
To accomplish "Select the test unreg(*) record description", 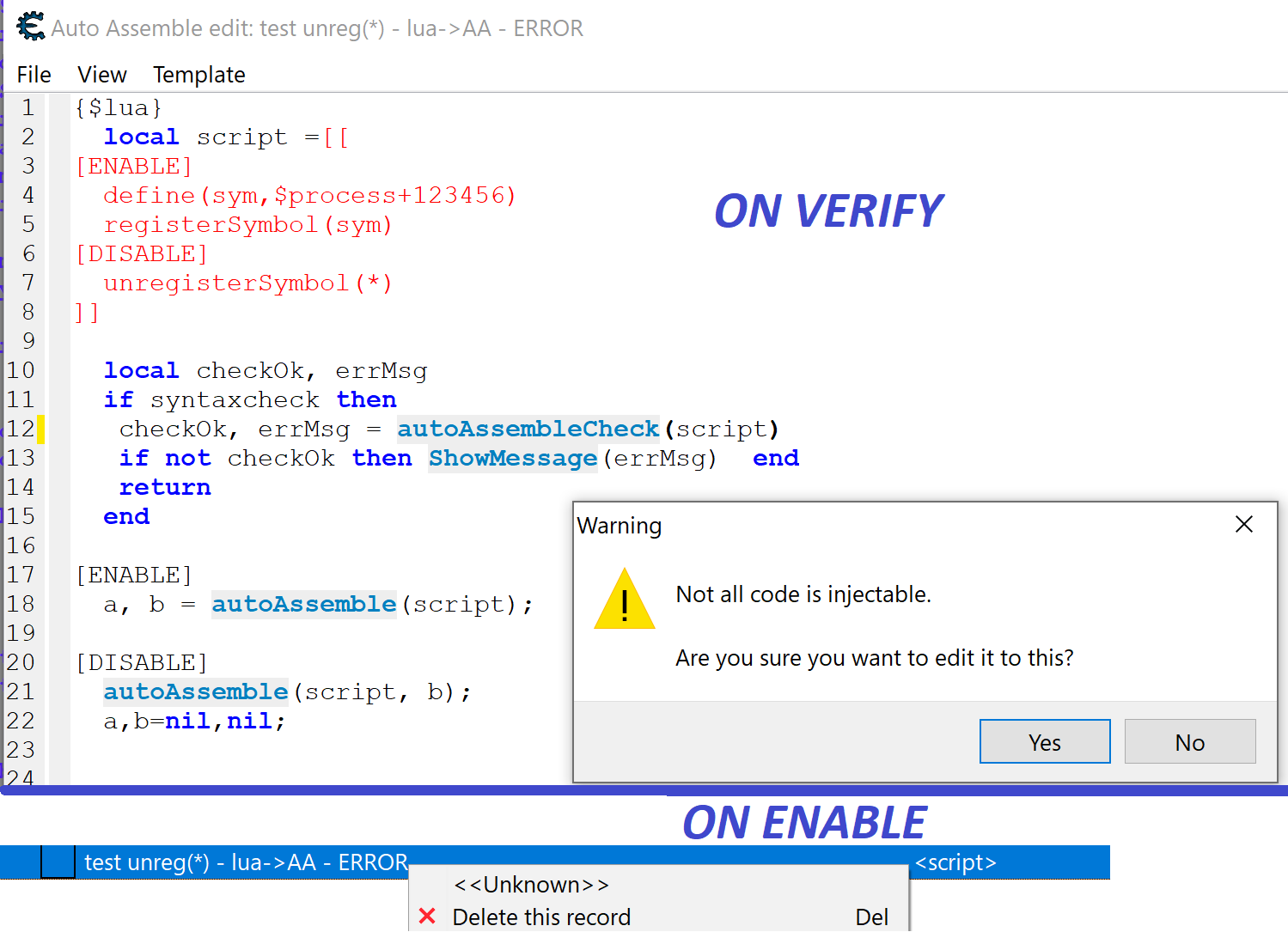I will [x=246, y=862].
